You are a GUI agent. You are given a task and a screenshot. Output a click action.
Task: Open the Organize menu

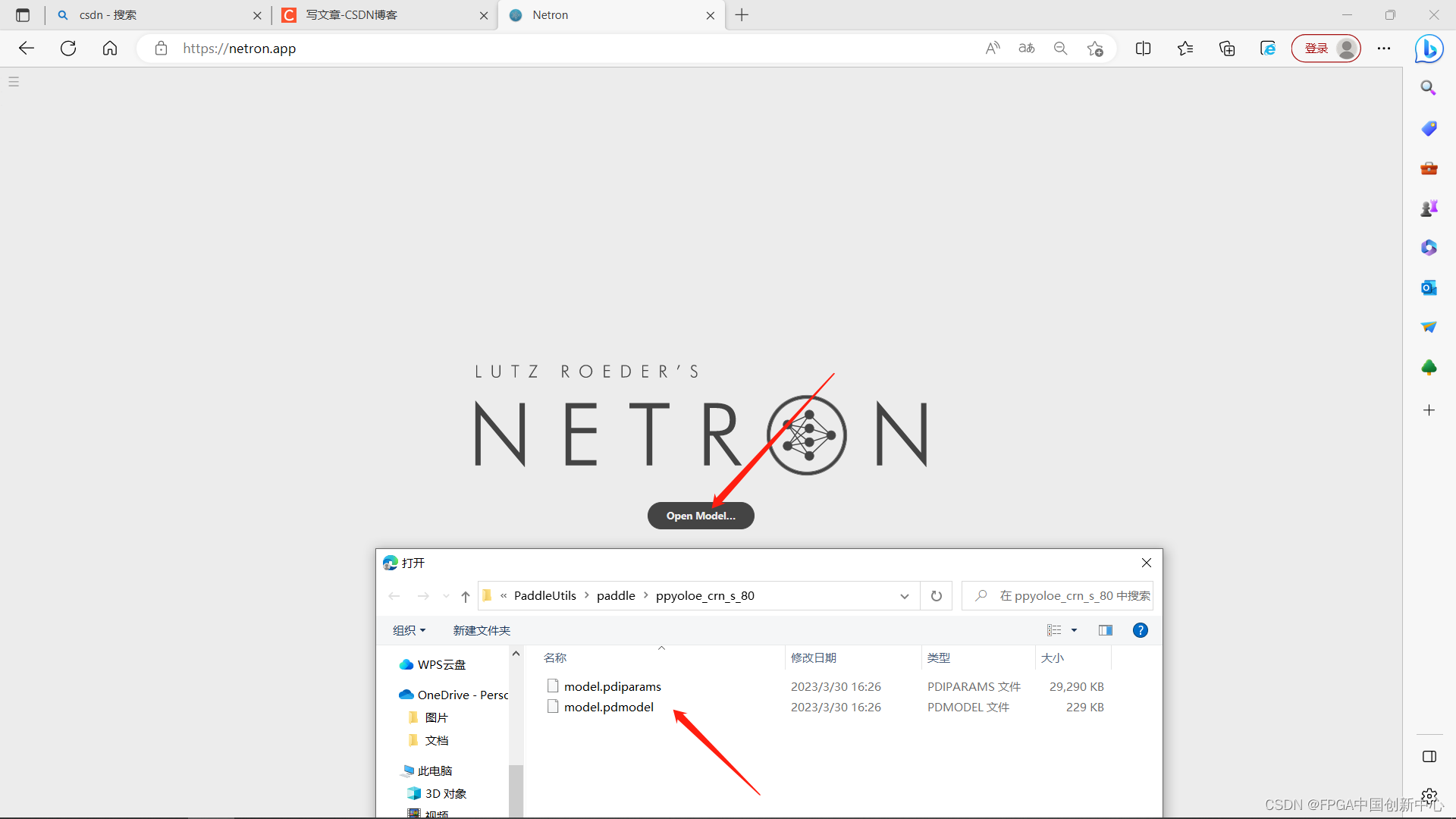[409, 630]
